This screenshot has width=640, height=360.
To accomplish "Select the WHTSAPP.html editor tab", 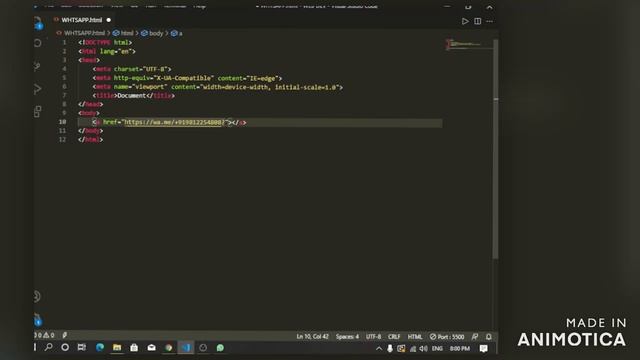I will click(x=82, y=20).
